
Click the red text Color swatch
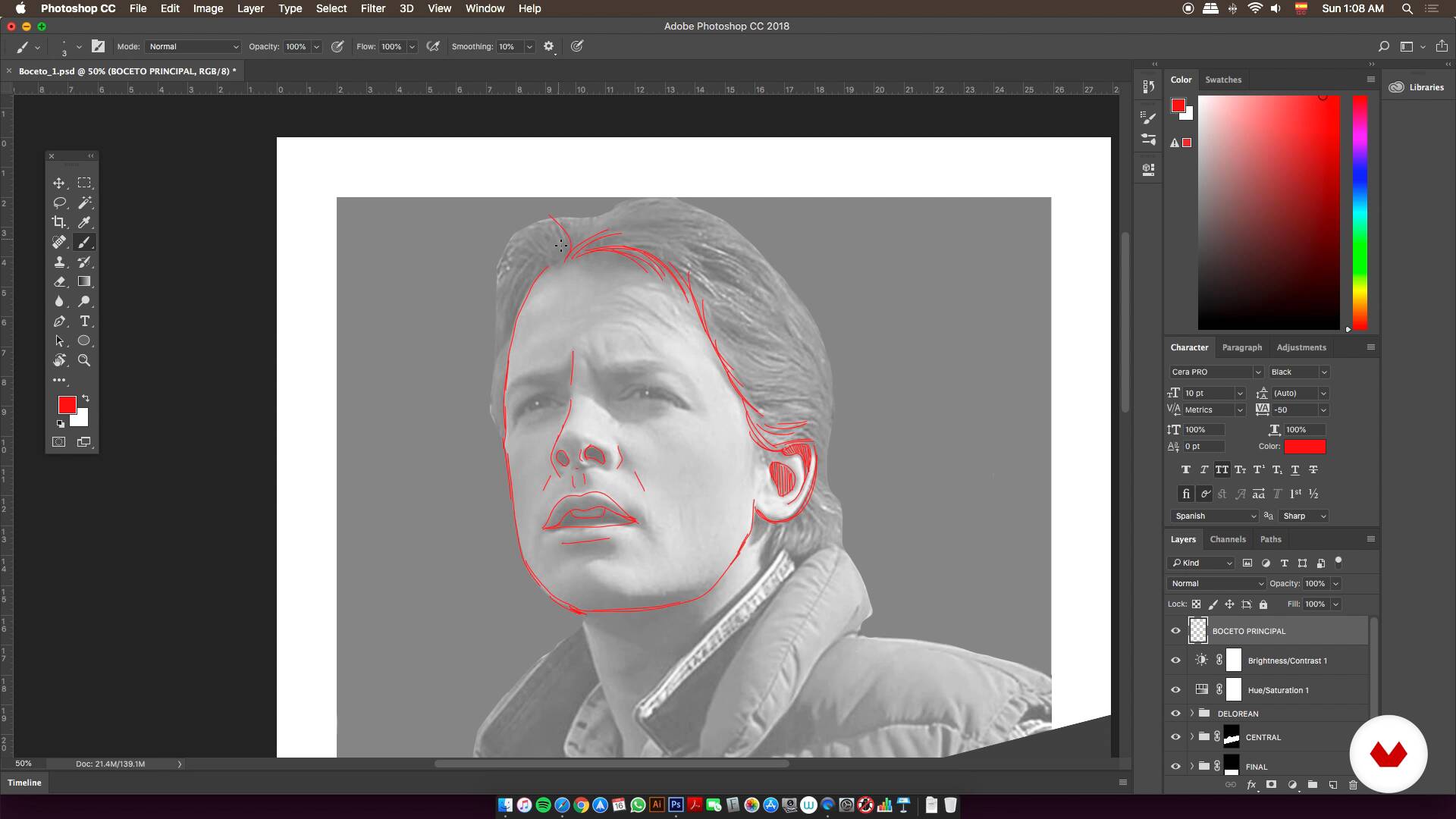pos(1304,447)
